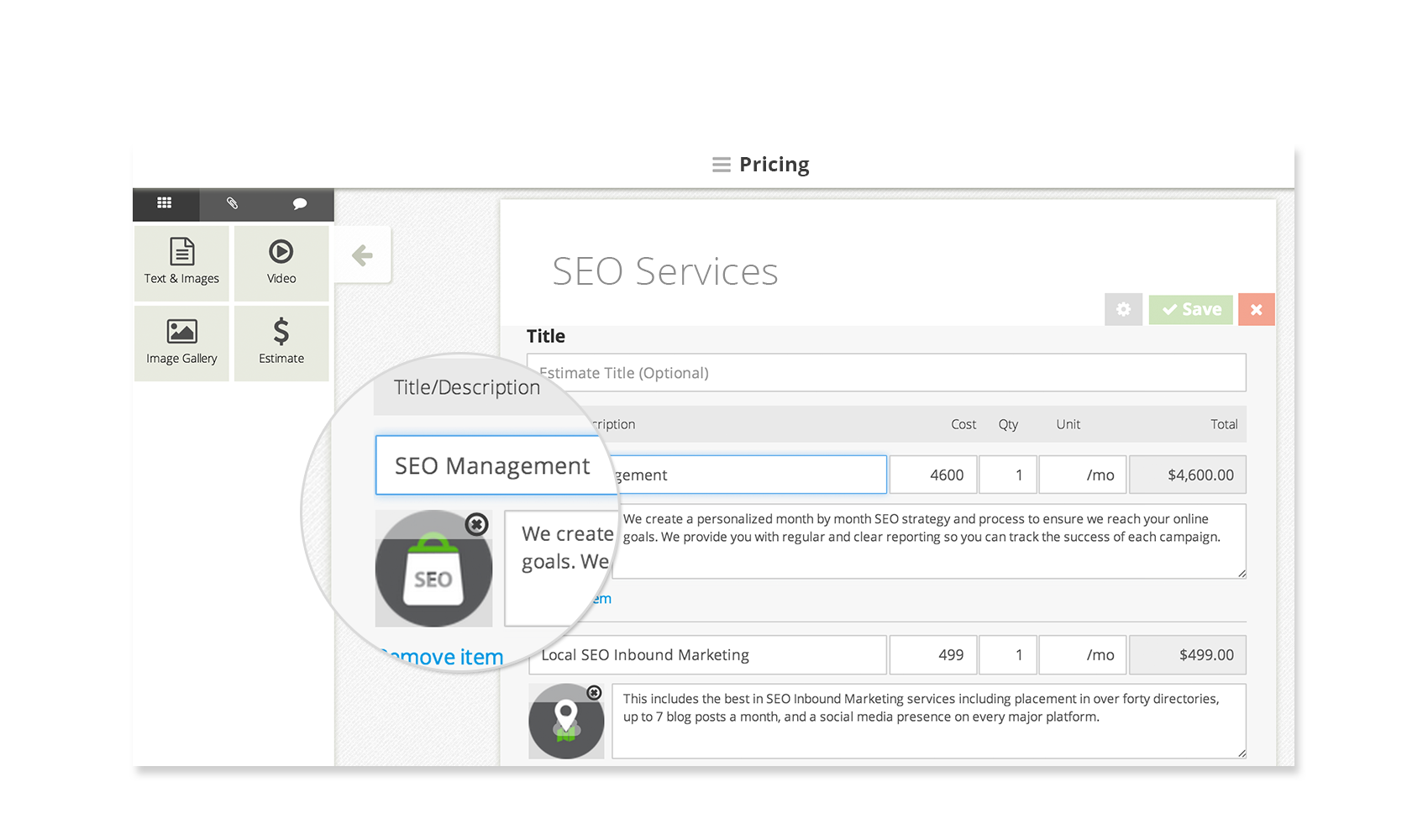Remove the map pin item image
1428x840 pixels.
coord(594,693)
